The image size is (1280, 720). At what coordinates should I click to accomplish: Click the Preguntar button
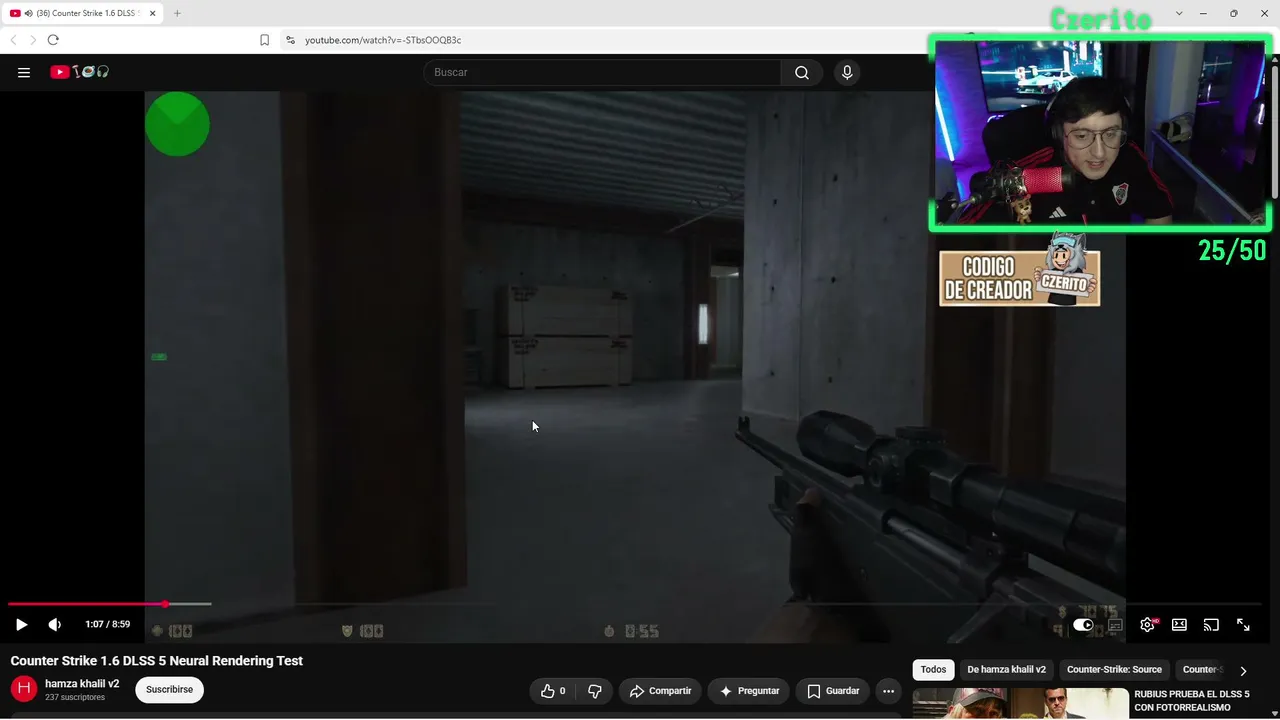749,691
